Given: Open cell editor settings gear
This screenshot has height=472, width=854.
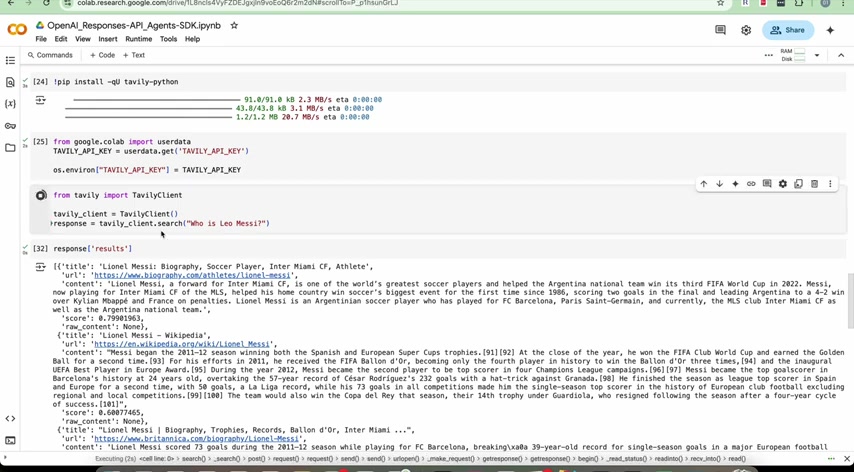Looking at the screenshot, I should pyautogui.click(x=783, y=184).
